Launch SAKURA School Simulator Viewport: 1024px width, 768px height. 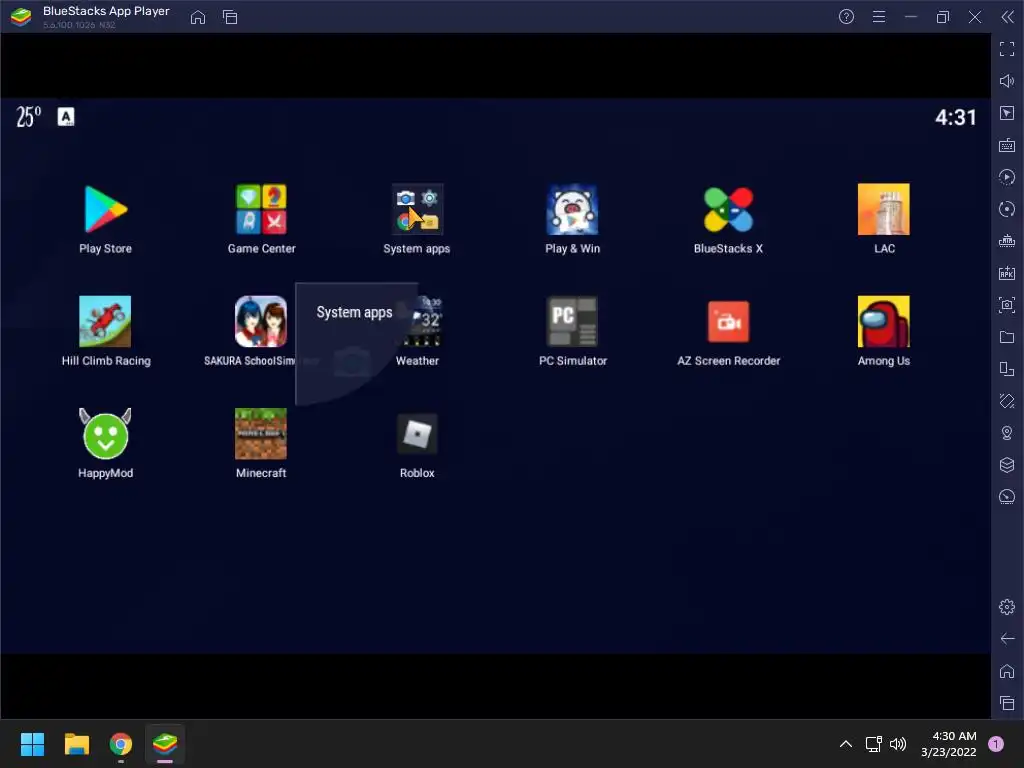(x=261, y=321)
